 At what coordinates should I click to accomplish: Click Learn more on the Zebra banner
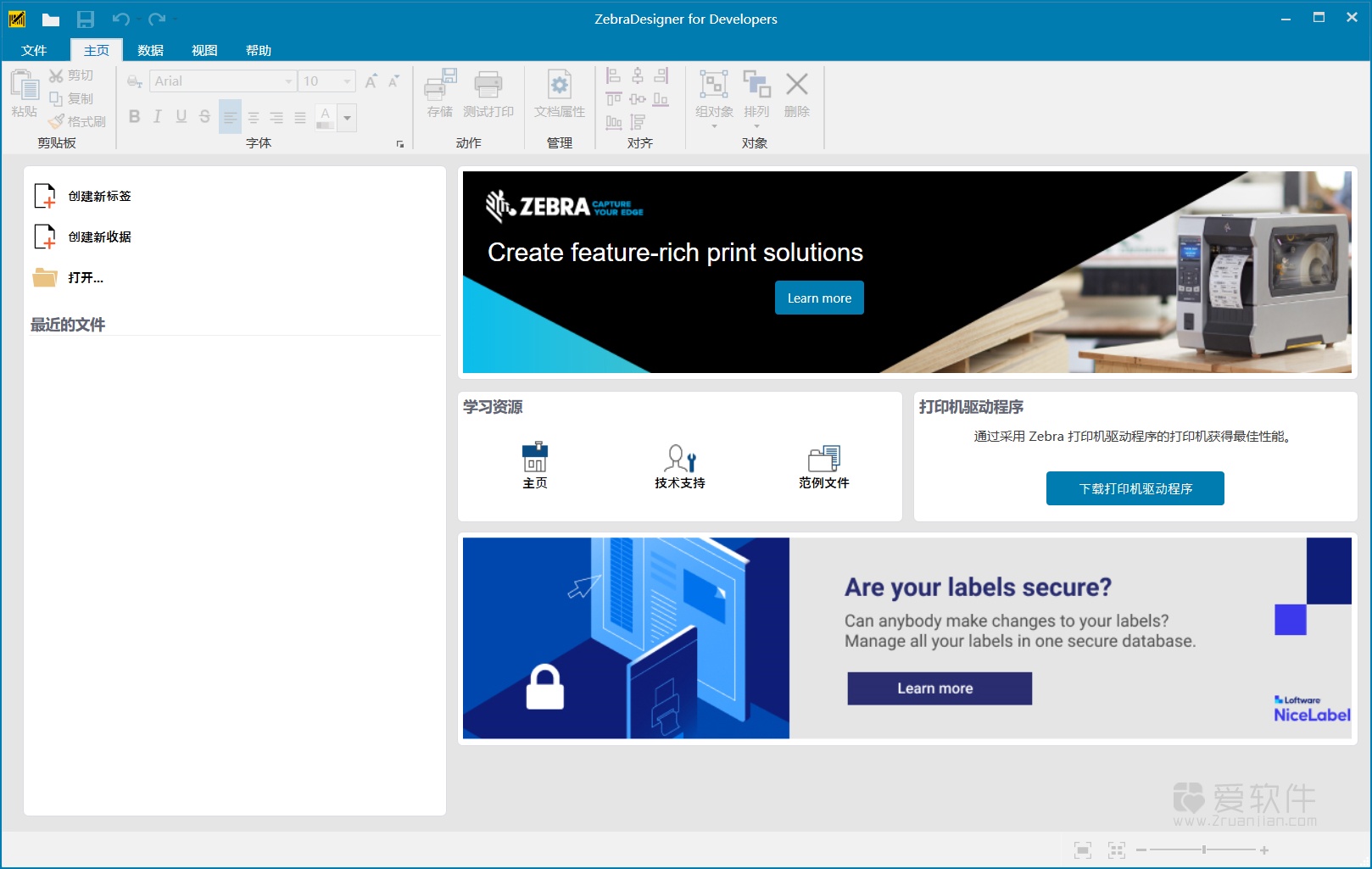pos(818,298)
